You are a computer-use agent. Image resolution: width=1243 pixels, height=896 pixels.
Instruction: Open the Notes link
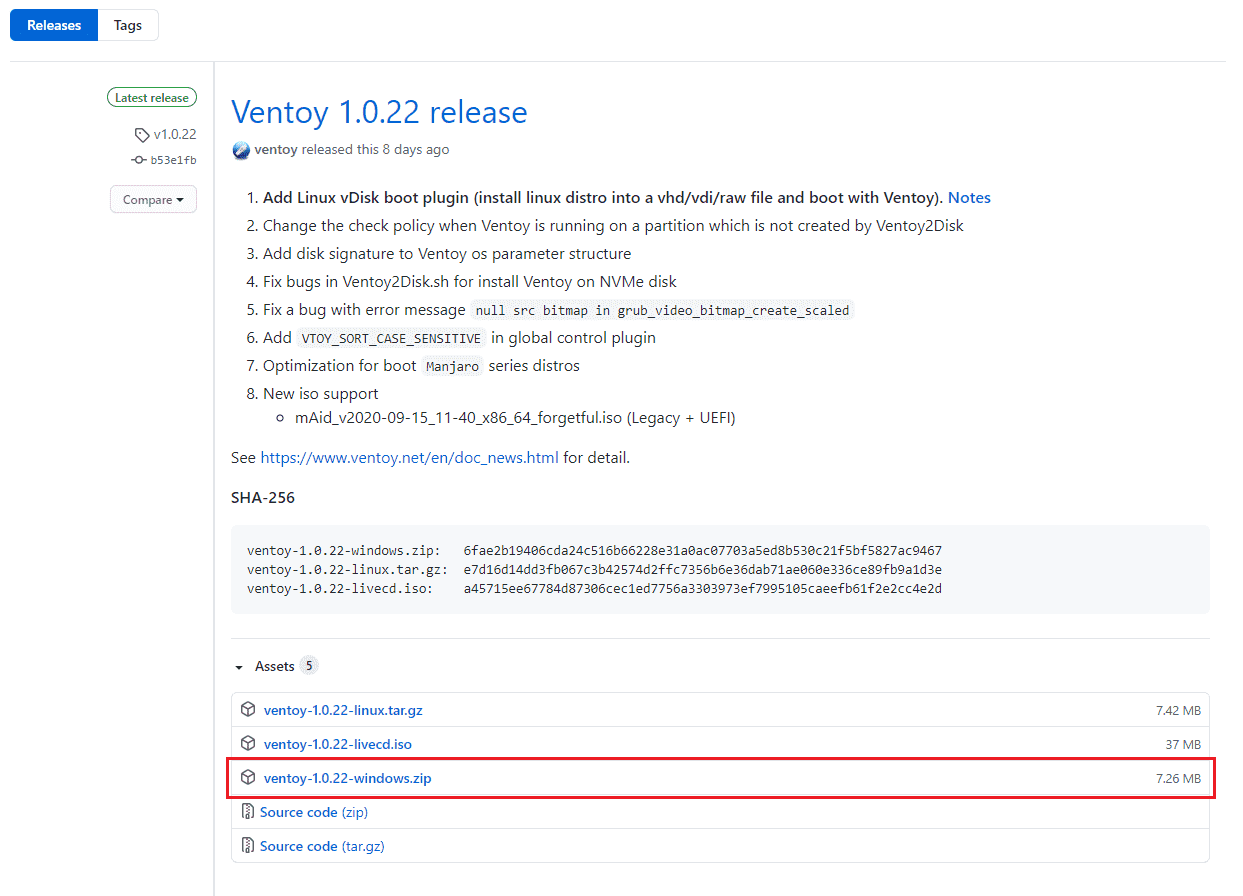(969, 198)
